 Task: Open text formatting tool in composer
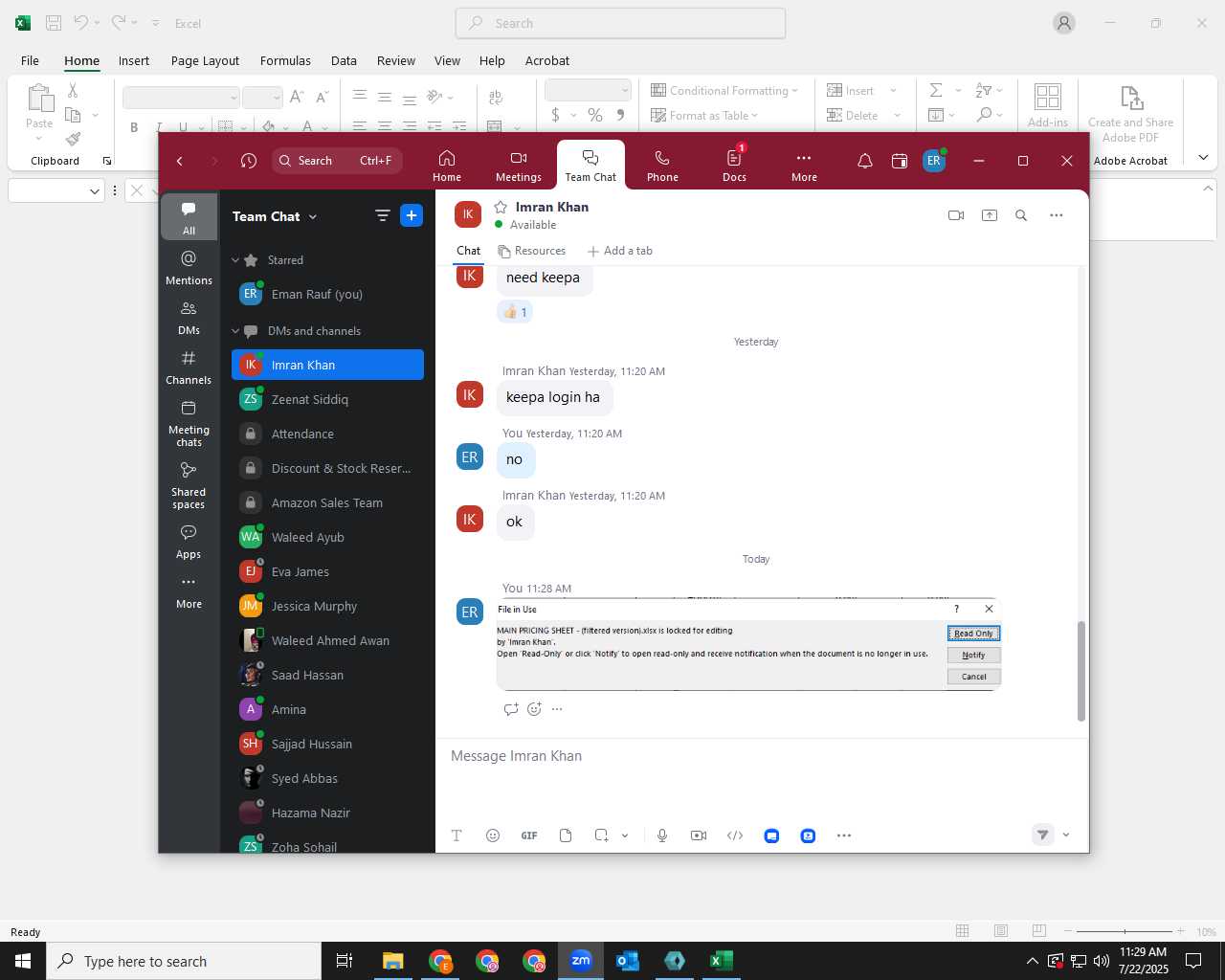(x=457, y=835)
